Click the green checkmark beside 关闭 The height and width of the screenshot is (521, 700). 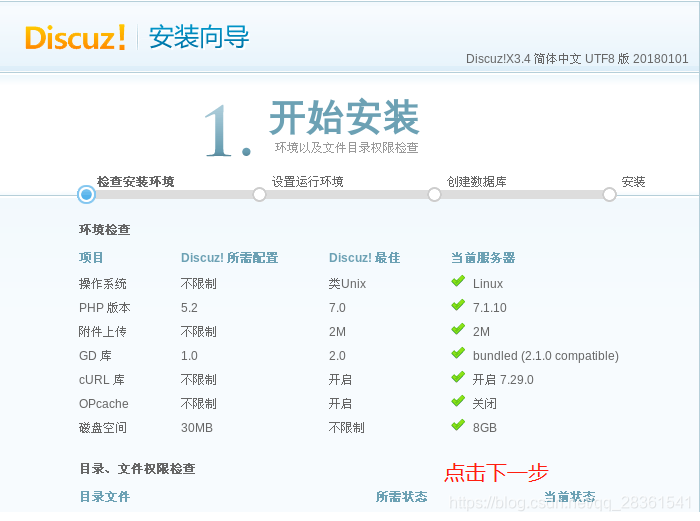[458, 402]
